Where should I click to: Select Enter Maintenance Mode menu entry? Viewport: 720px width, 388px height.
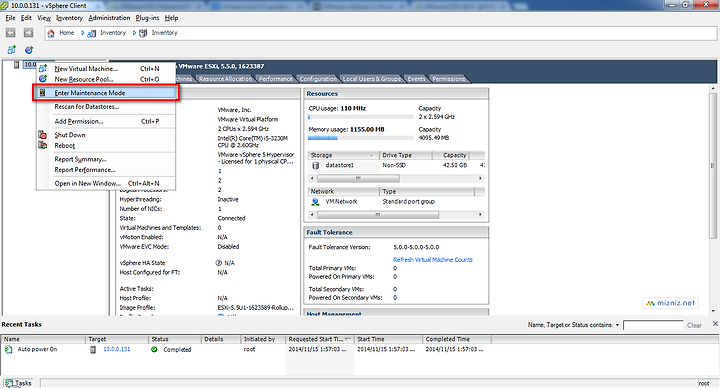[x=106, y=93]
